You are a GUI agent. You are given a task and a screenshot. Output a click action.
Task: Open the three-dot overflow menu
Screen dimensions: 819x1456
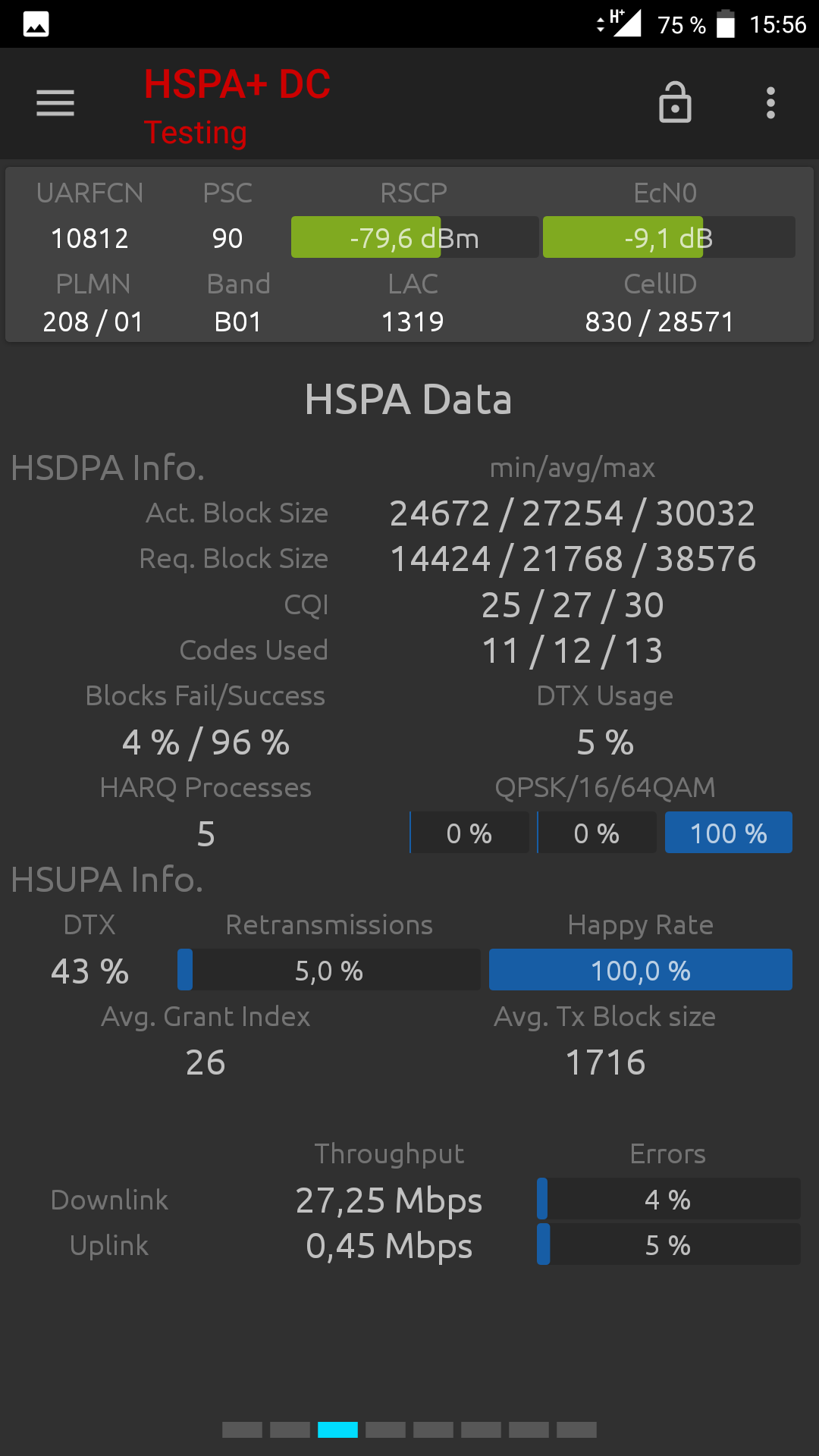click(x=770, y=103)
